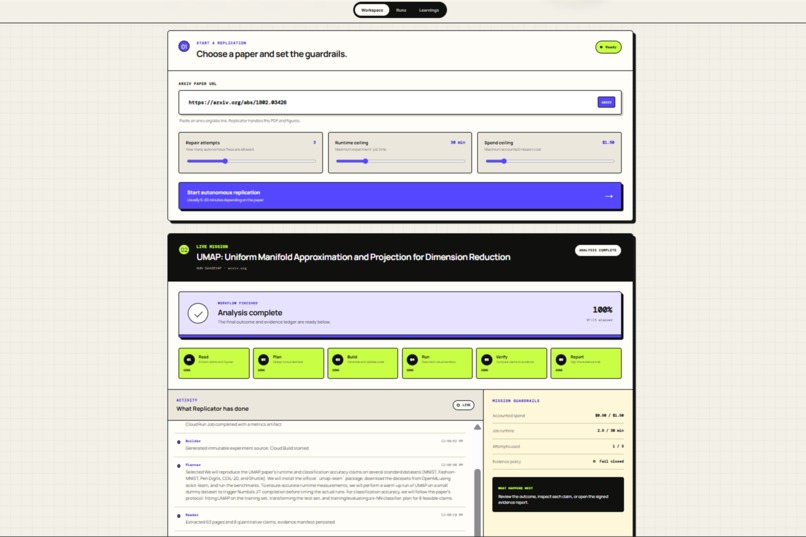Click the Builder label in activity log

click(193, 441)
